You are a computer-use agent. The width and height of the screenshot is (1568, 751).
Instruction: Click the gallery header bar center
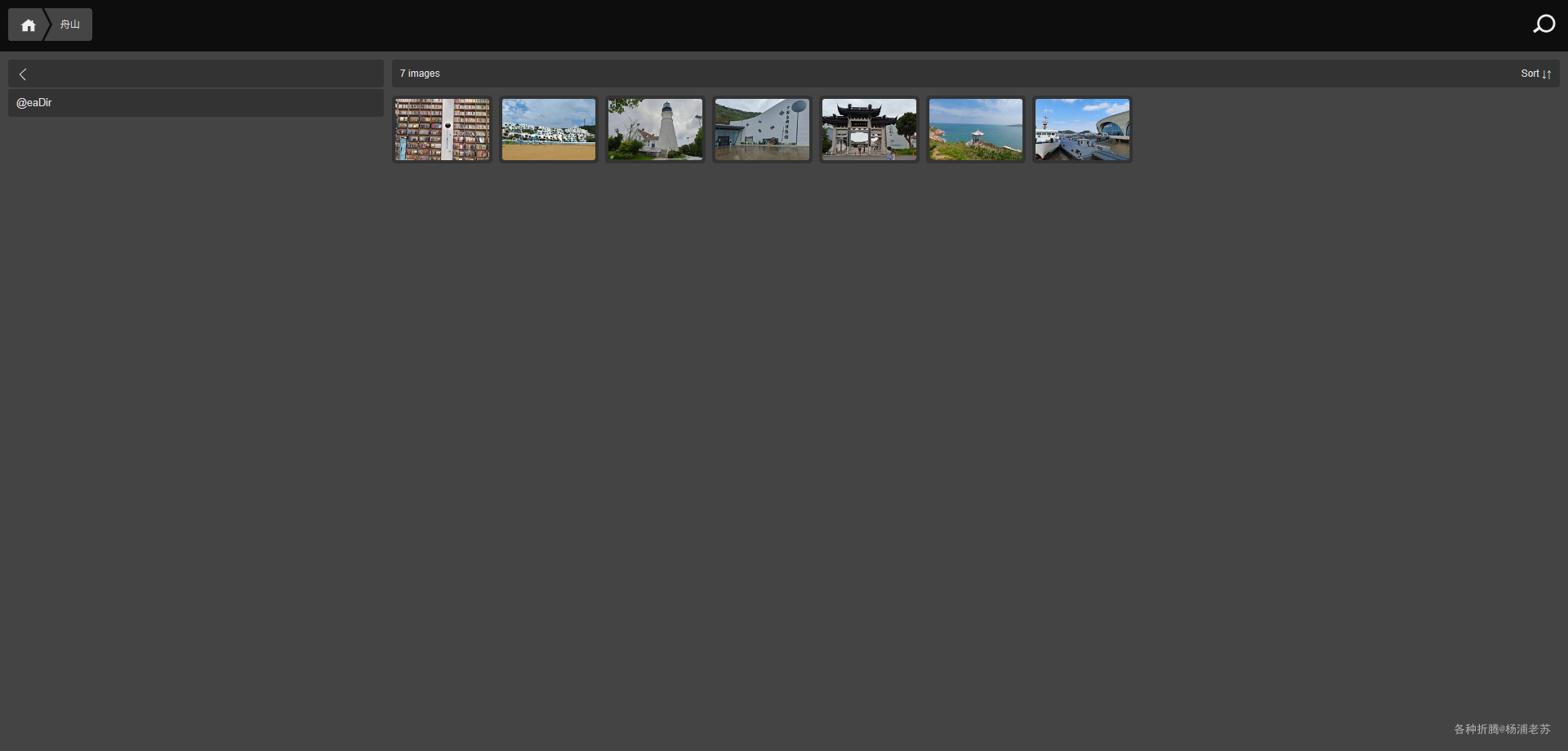pyautogui.click(x=976, y=74)
